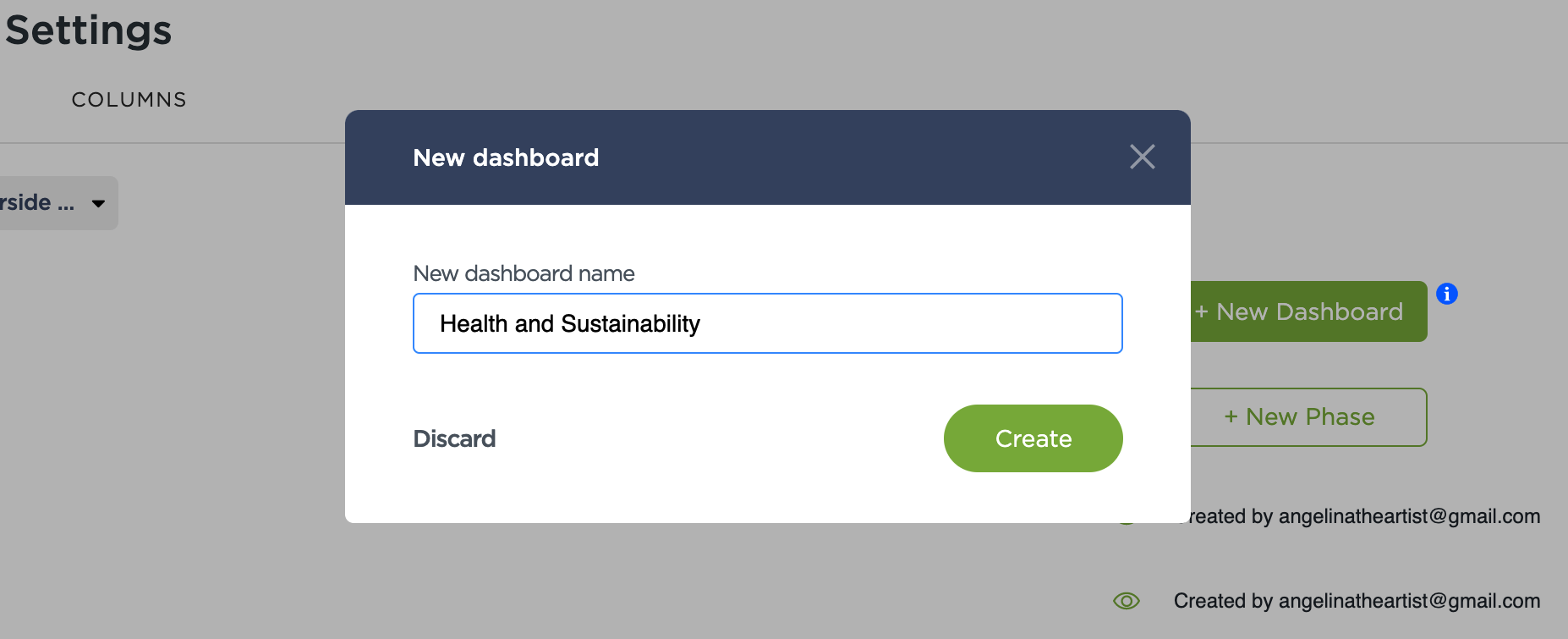Click the blue info icon beside New Dashboard

[1446, 294]
